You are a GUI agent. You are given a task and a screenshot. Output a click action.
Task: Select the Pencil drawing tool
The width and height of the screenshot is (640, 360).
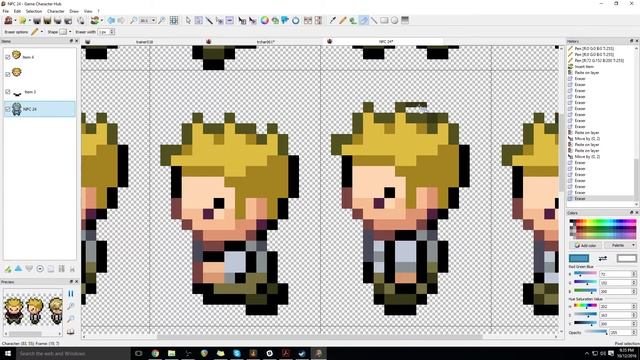(x=343, y=20)
